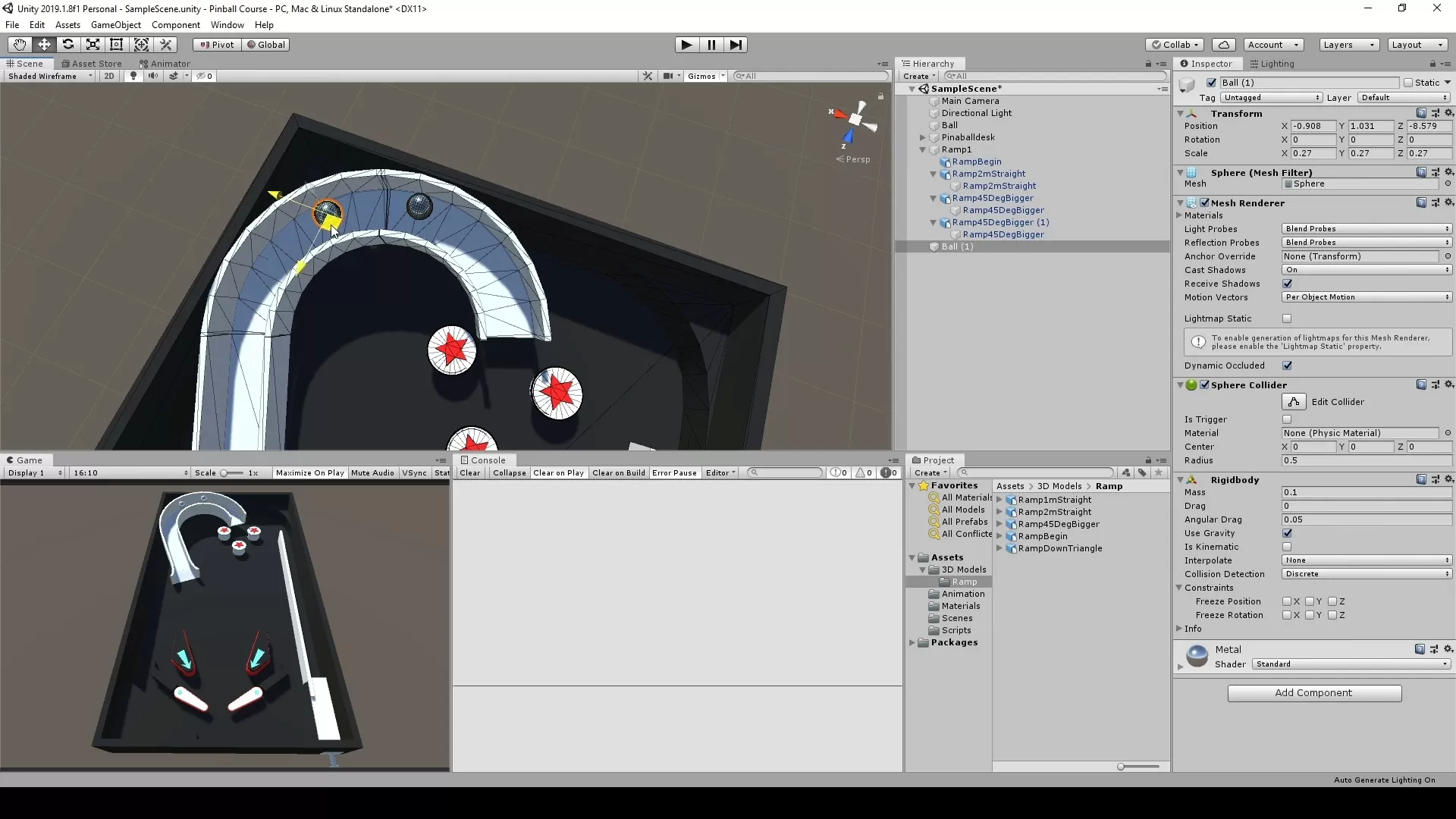Toggle the Static checkbox
Image resolution: width=1456 pixels, height=819 pixels.
click(1408, 83)
